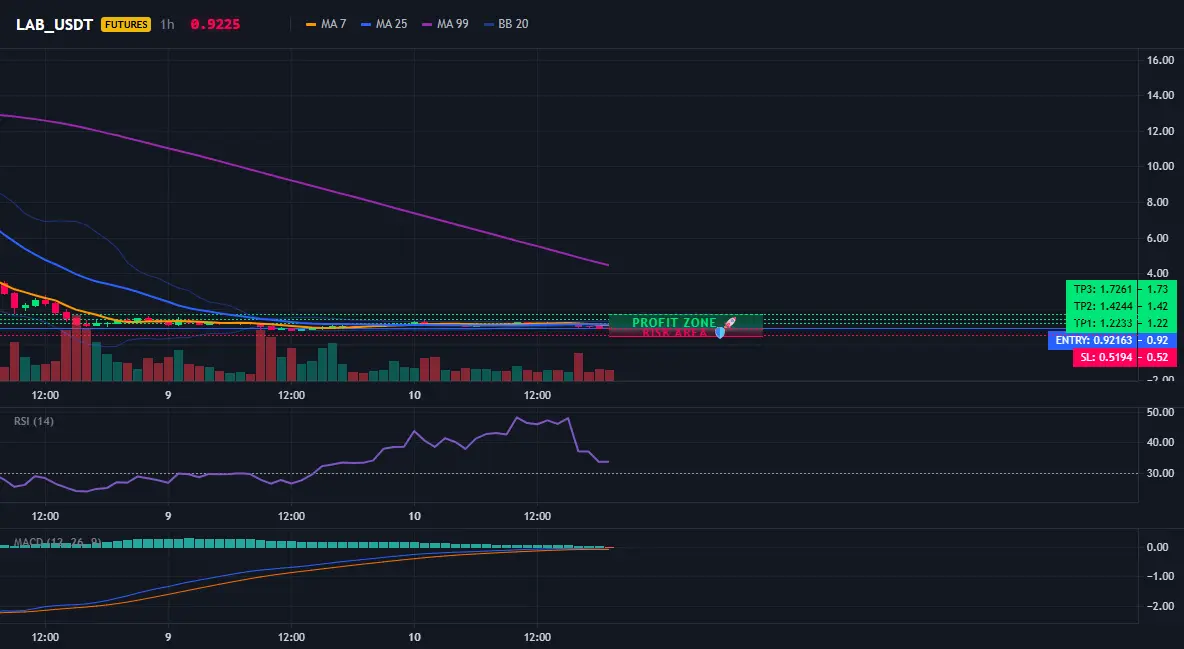The image size is (1184, 649).
Task: Click the date 10 on time axis
Action: coord(414,395)
